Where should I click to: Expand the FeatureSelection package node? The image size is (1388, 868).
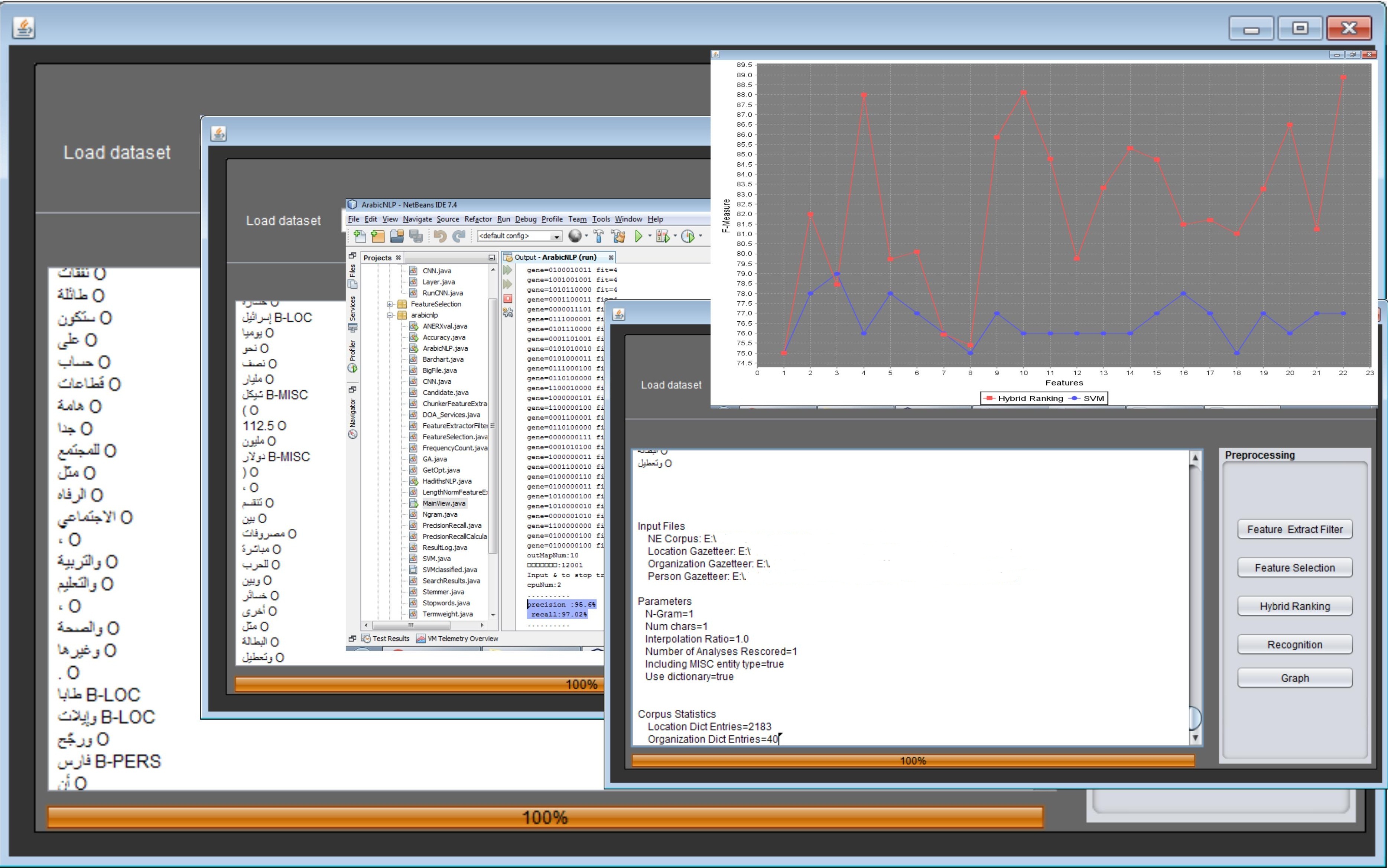390,304
